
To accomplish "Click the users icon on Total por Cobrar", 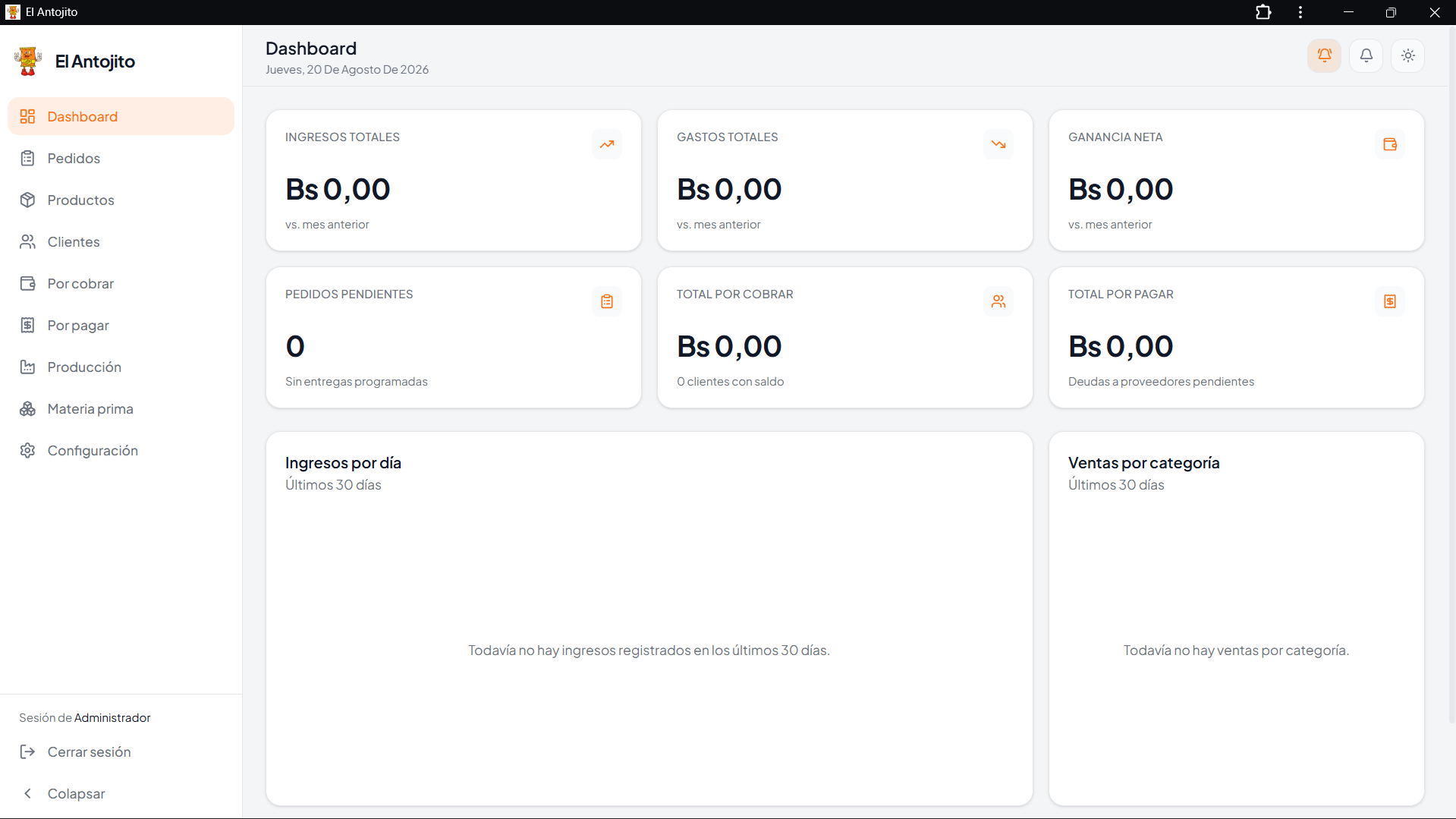I will [x=998, y=301].
